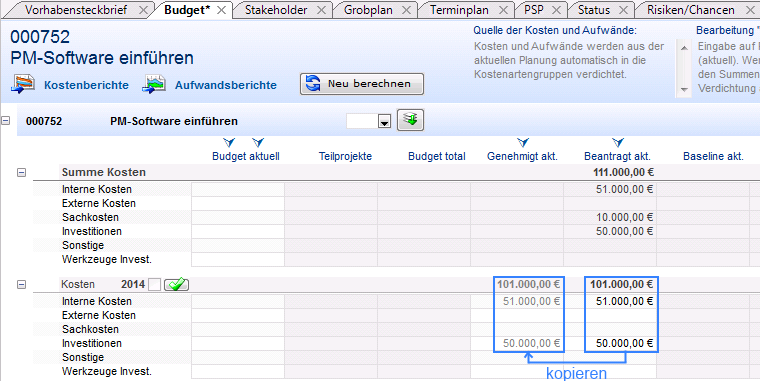Close the Vorhabensteckbrief tab

[143, 10]
